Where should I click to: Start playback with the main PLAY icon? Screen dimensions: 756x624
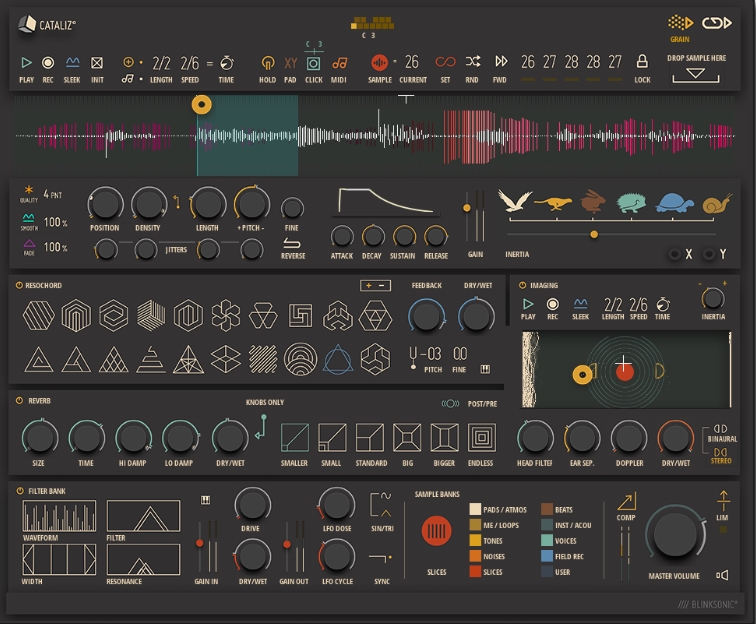tap(26, 63)
